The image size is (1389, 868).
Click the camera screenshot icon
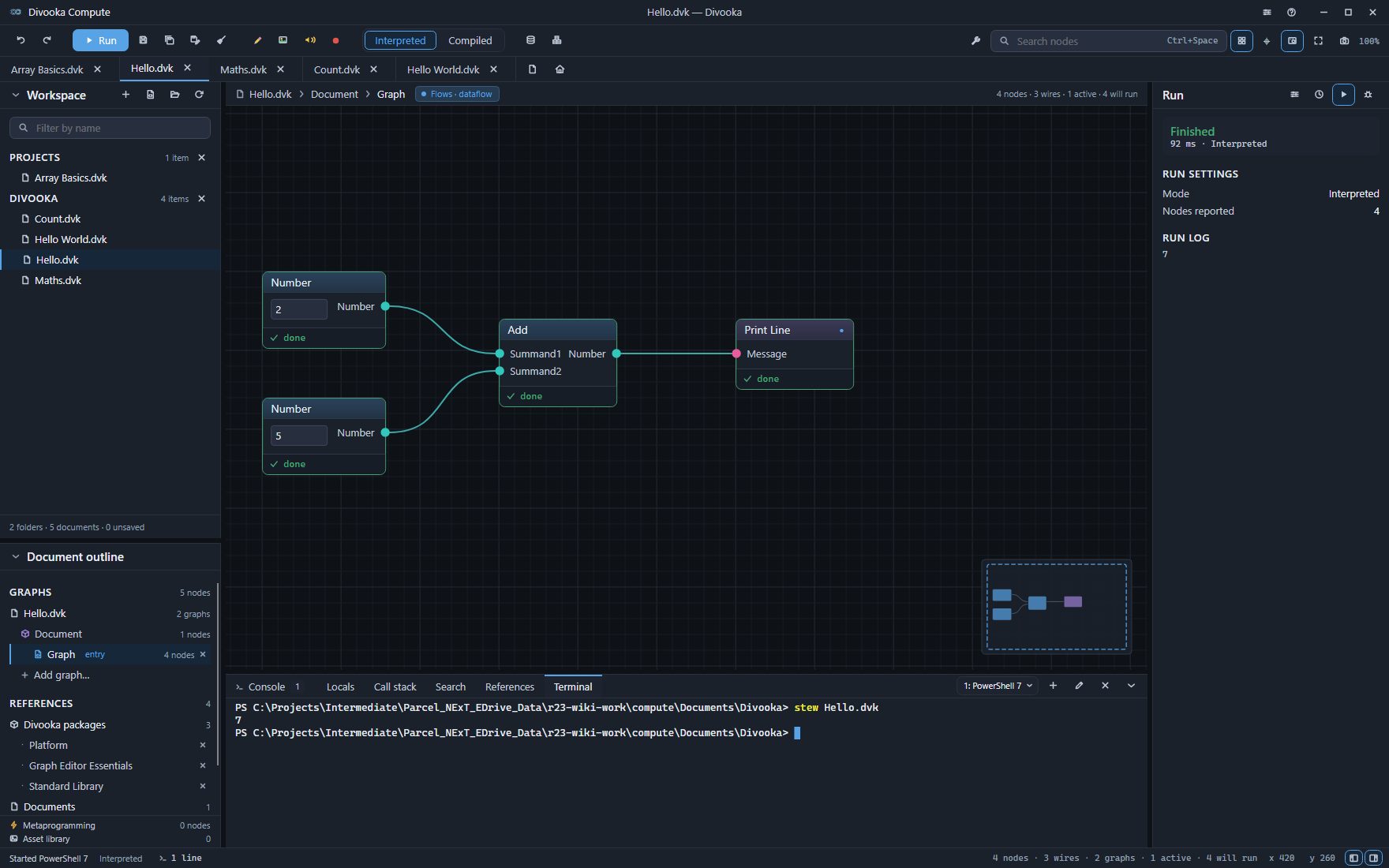coord(1344,41)
